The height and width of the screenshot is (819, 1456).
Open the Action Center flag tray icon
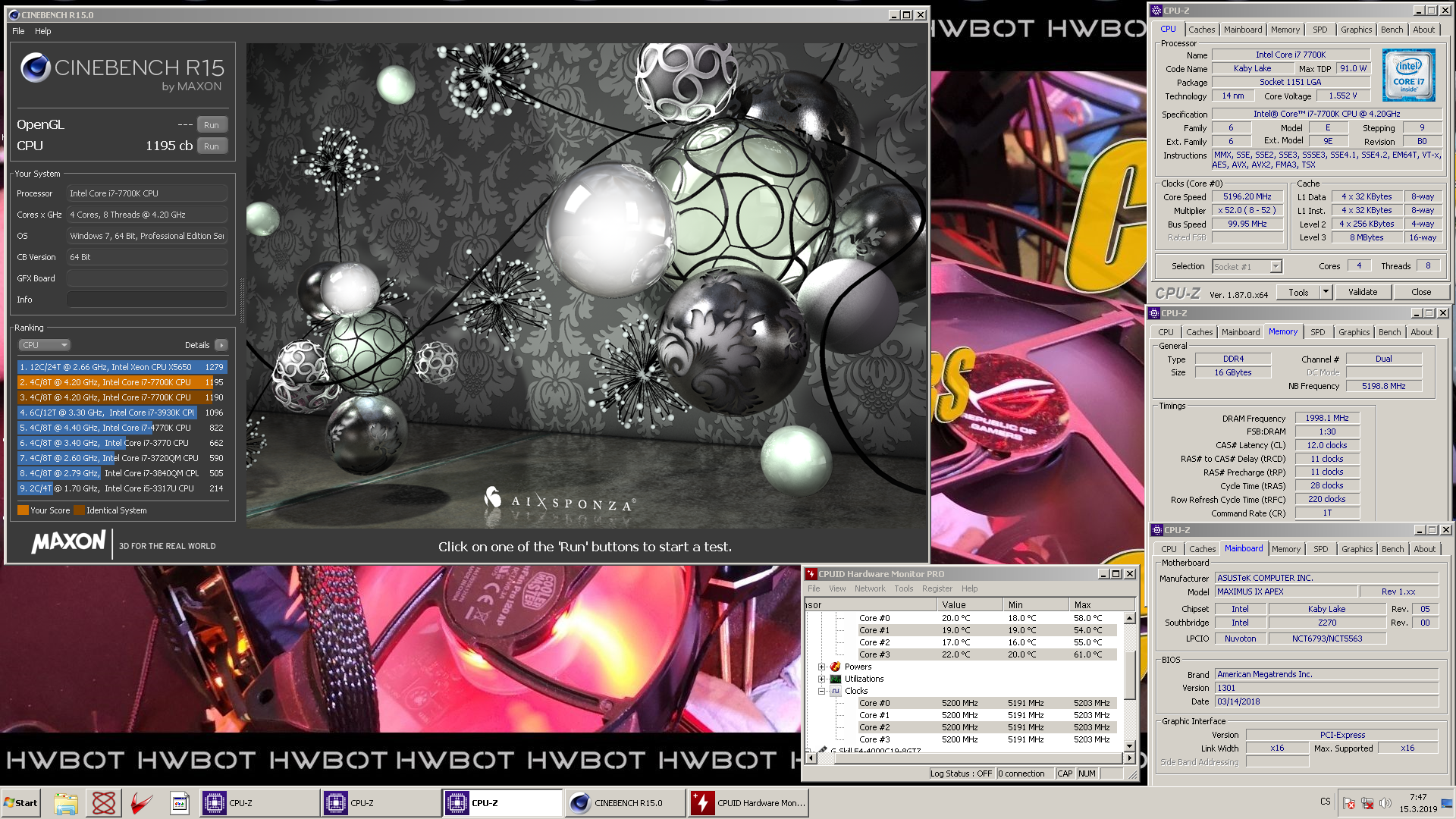click(x=1349, y=803)
